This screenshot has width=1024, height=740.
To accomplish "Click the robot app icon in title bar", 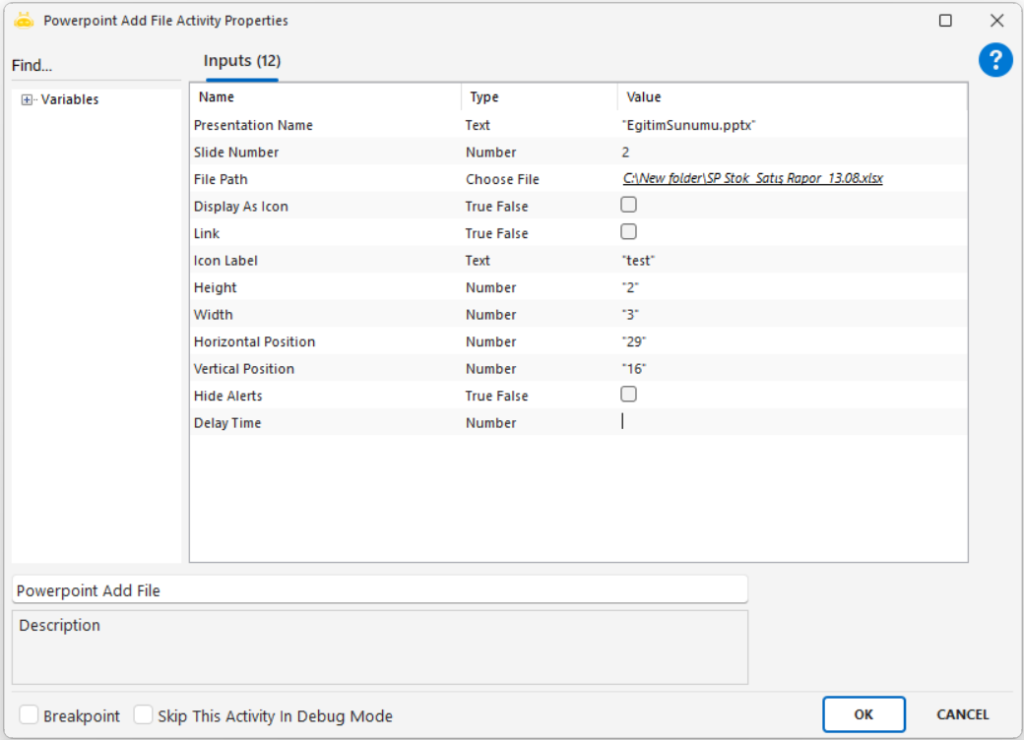I will pyautogui.click(x=24, y=20).
